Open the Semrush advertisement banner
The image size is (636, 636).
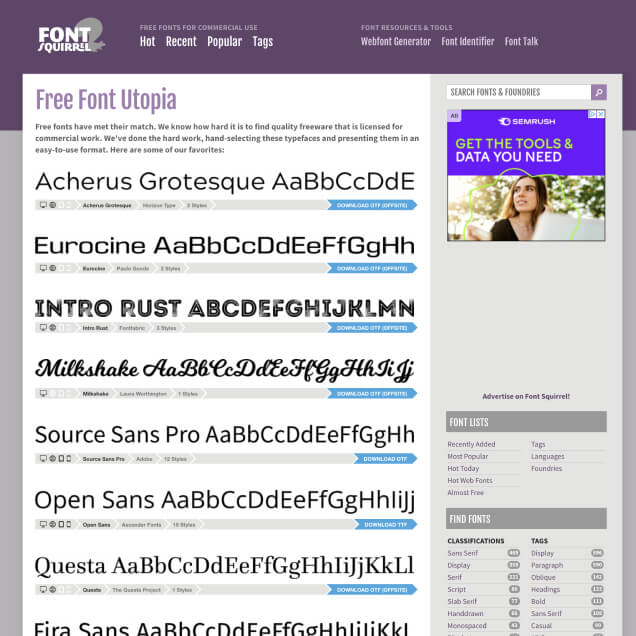(526, 175)
